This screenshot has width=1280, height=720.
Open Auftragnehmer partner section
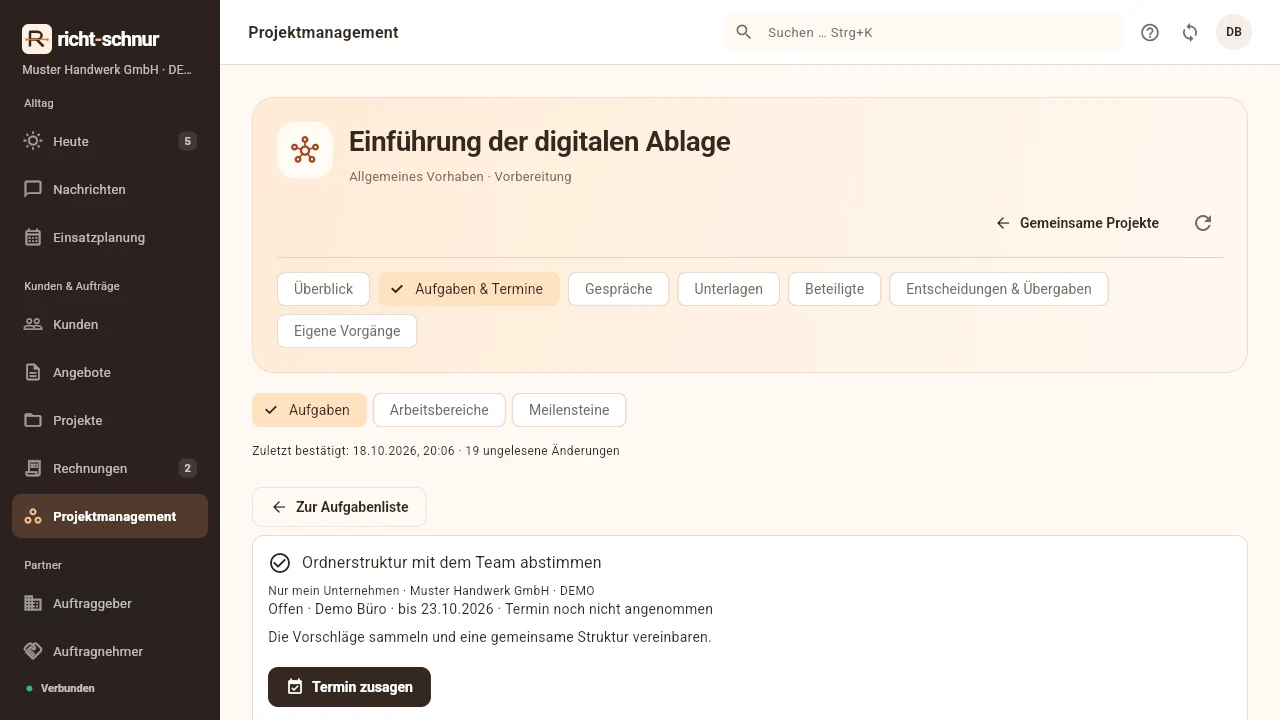pyautogui.click(x=110, y=651)
